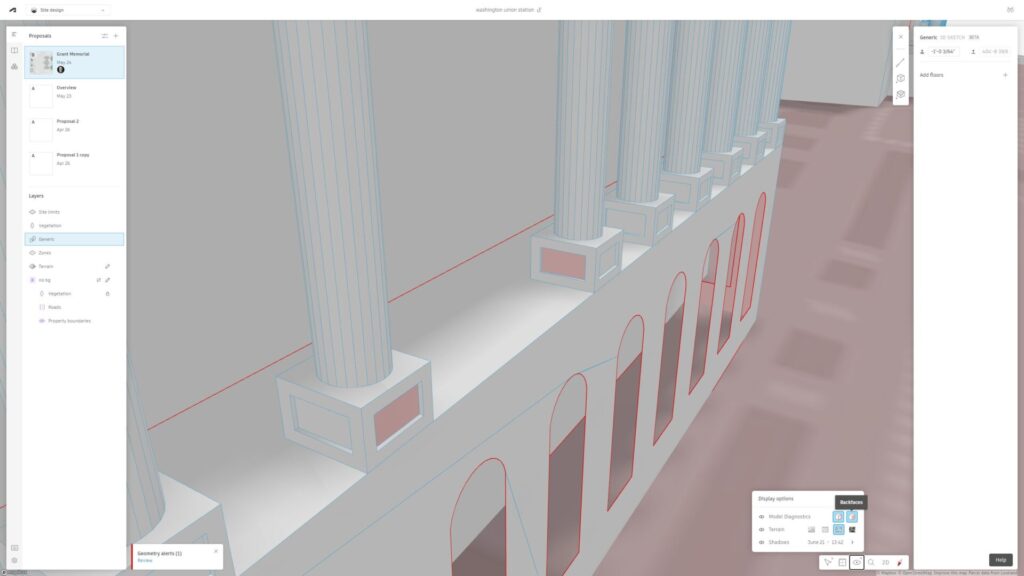Expand shadow time options arrow

[852, 542]
